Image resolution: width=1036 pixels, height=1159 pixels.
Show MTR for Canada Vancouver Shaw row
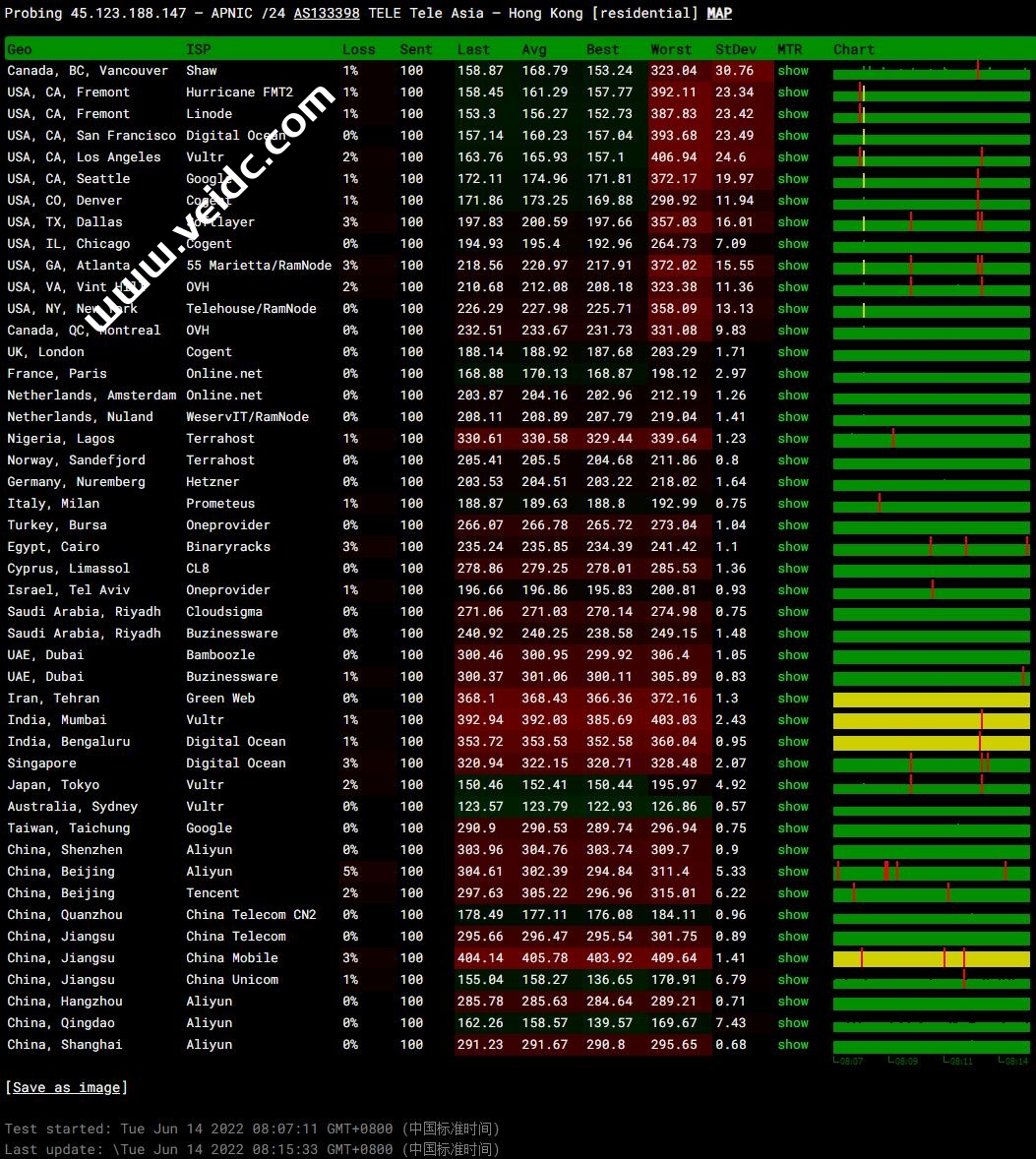pyautogui.click(x=793, y=71)
